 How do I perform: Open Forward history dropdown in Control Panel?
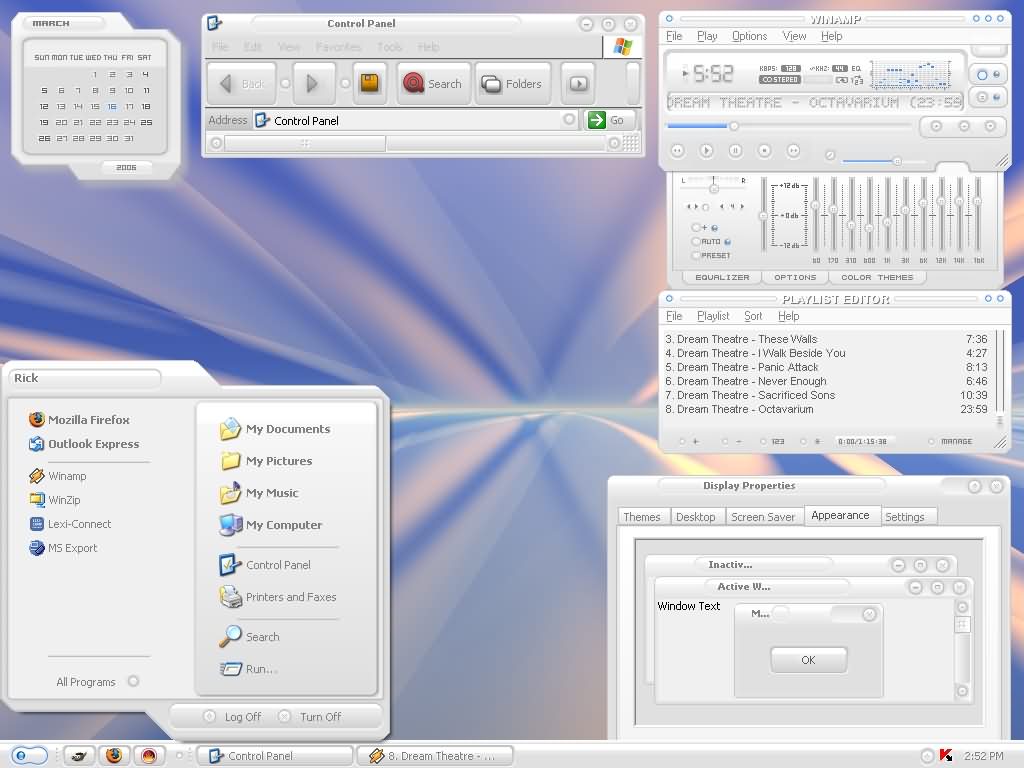click(x=345, y=84)
